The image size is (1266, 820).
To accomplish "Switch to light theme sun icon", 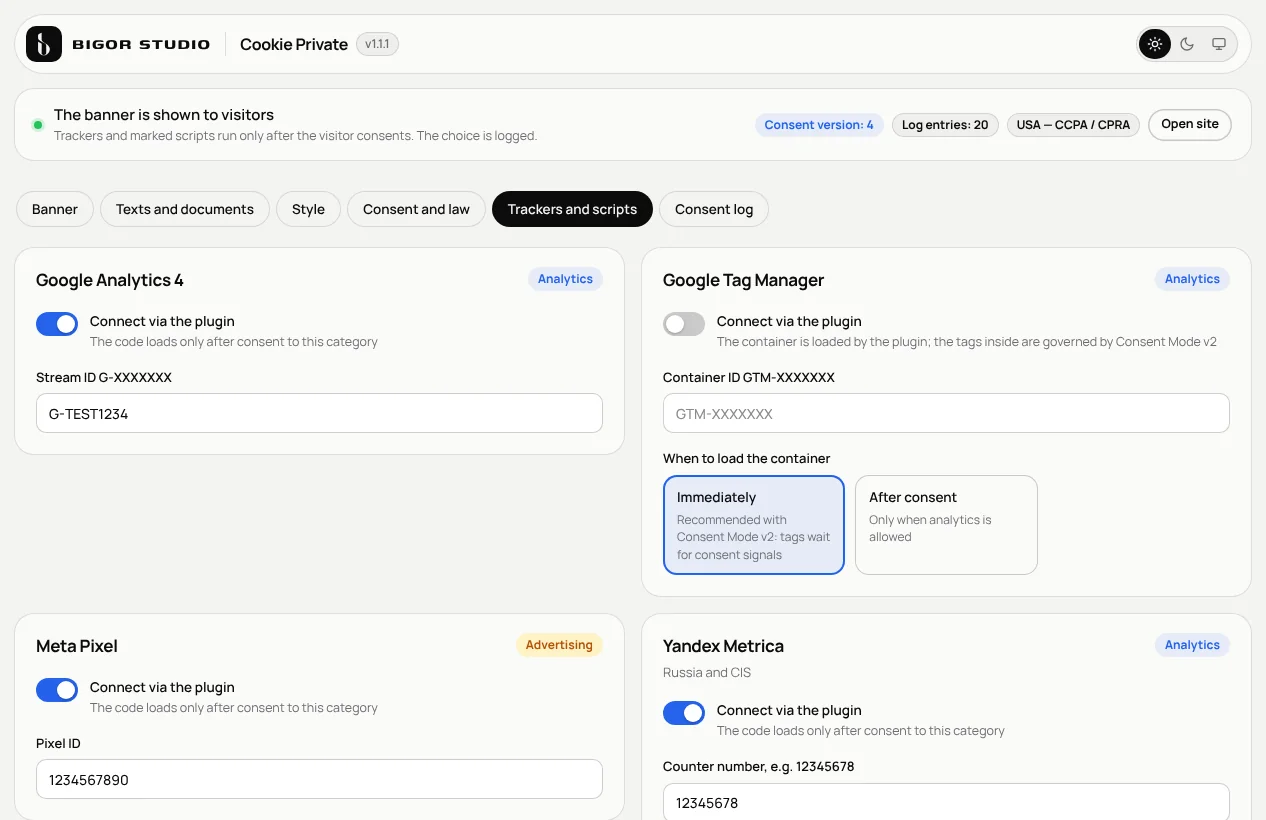I will coord(1155,44).
